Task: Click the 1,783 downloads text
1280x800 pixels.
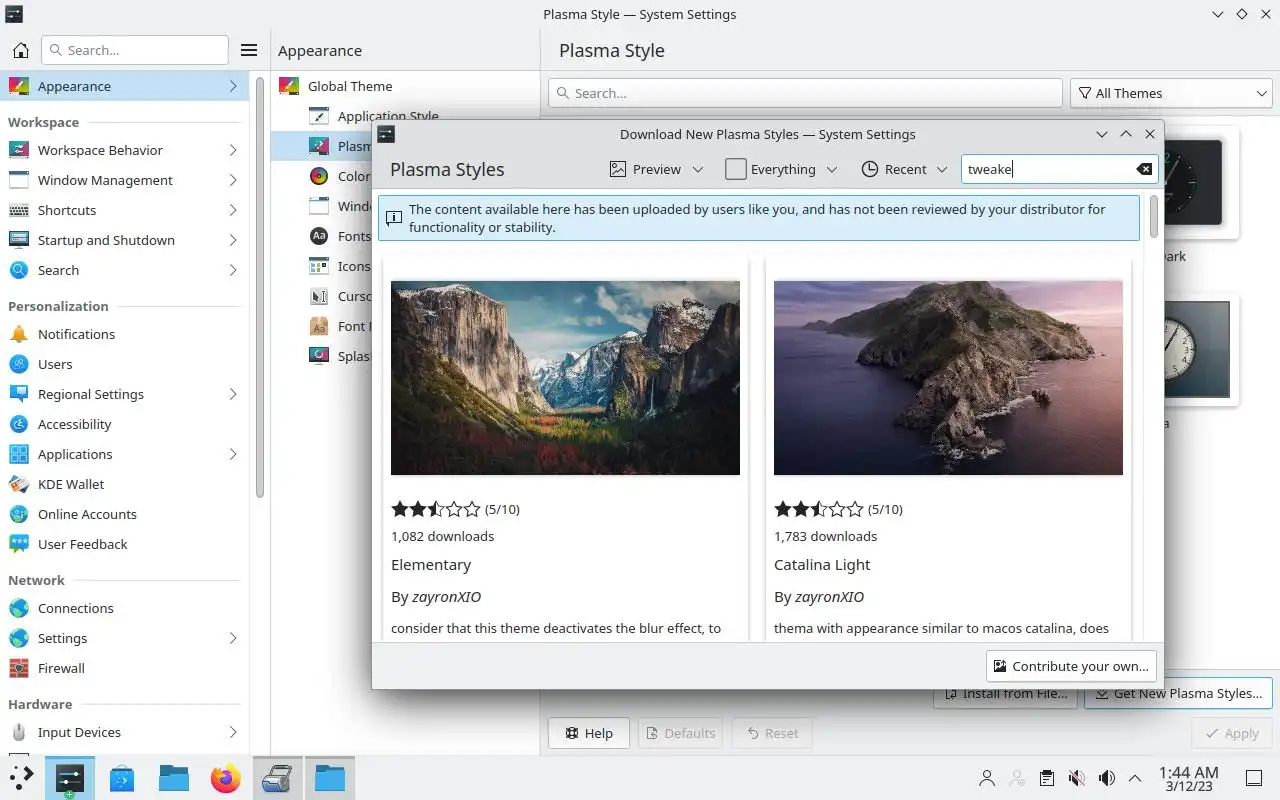Action: tap(825, 536)
